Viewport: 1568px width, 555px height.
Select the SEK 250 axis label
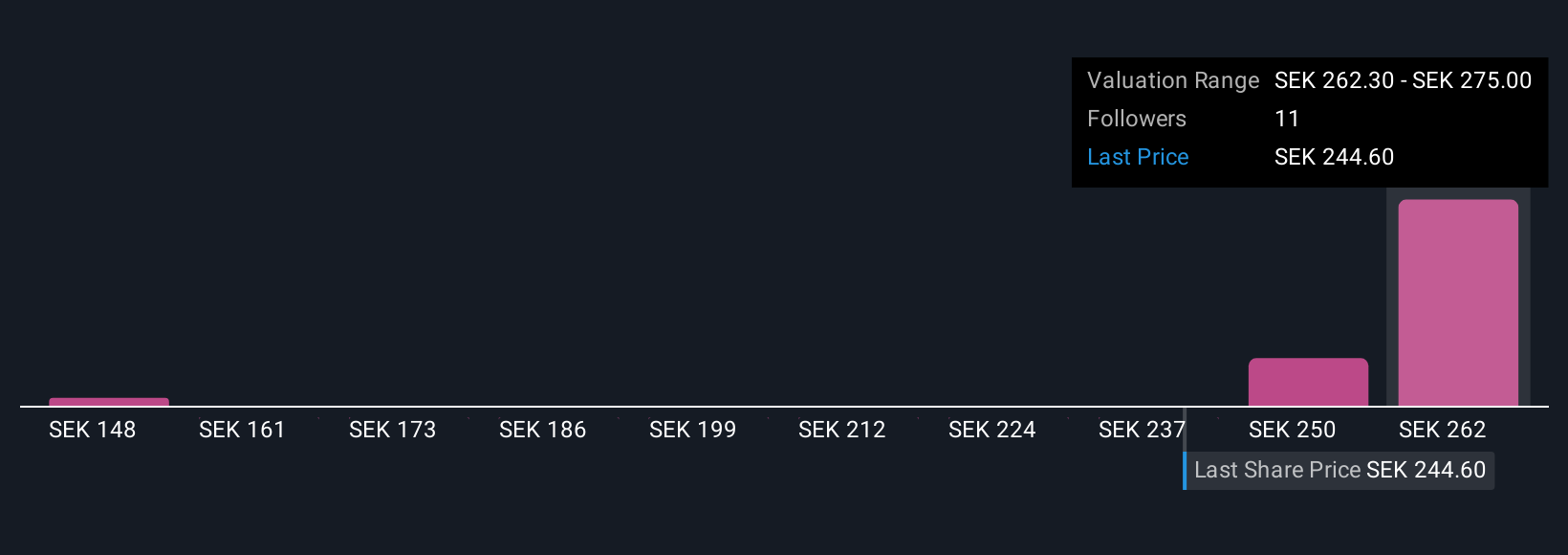click(x=1292, y=430)
